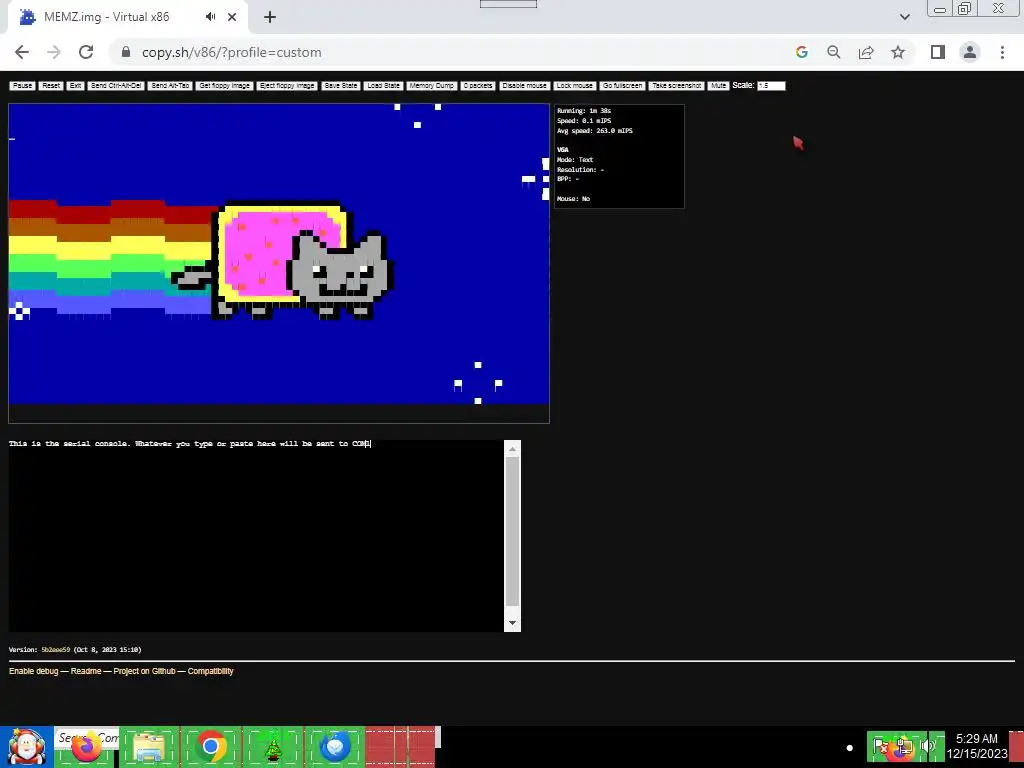The image size is (1024, 768).
Task: Click the Running time status text
Action: click(584, 111)
